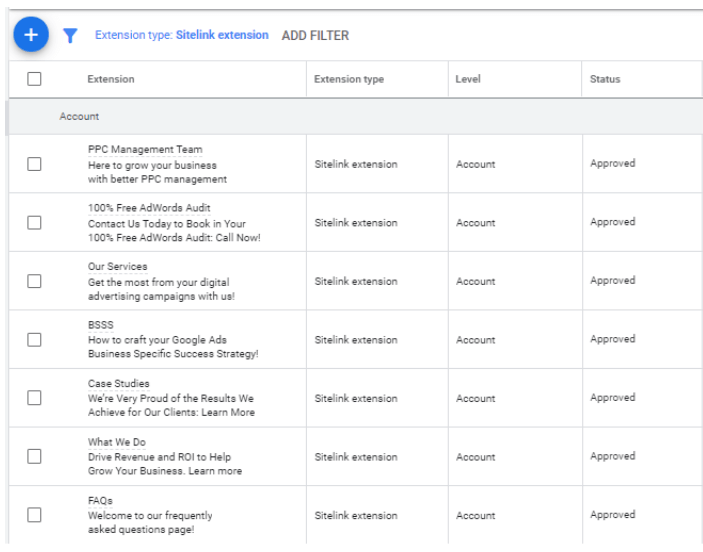Open the Case Studies sitelink title
Viewport: 703px width, 552px height.
(x=119, y=383)
